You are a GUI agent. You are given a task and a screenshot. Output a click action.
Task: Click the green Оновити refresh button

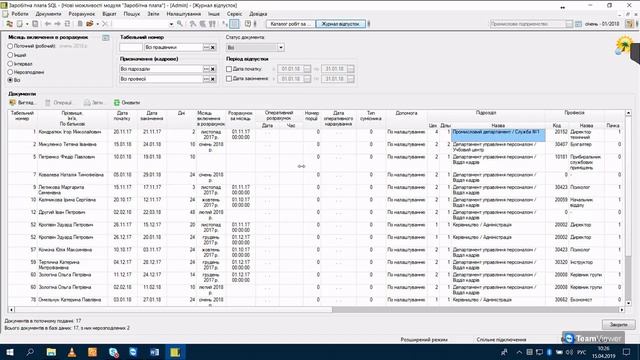127,102
